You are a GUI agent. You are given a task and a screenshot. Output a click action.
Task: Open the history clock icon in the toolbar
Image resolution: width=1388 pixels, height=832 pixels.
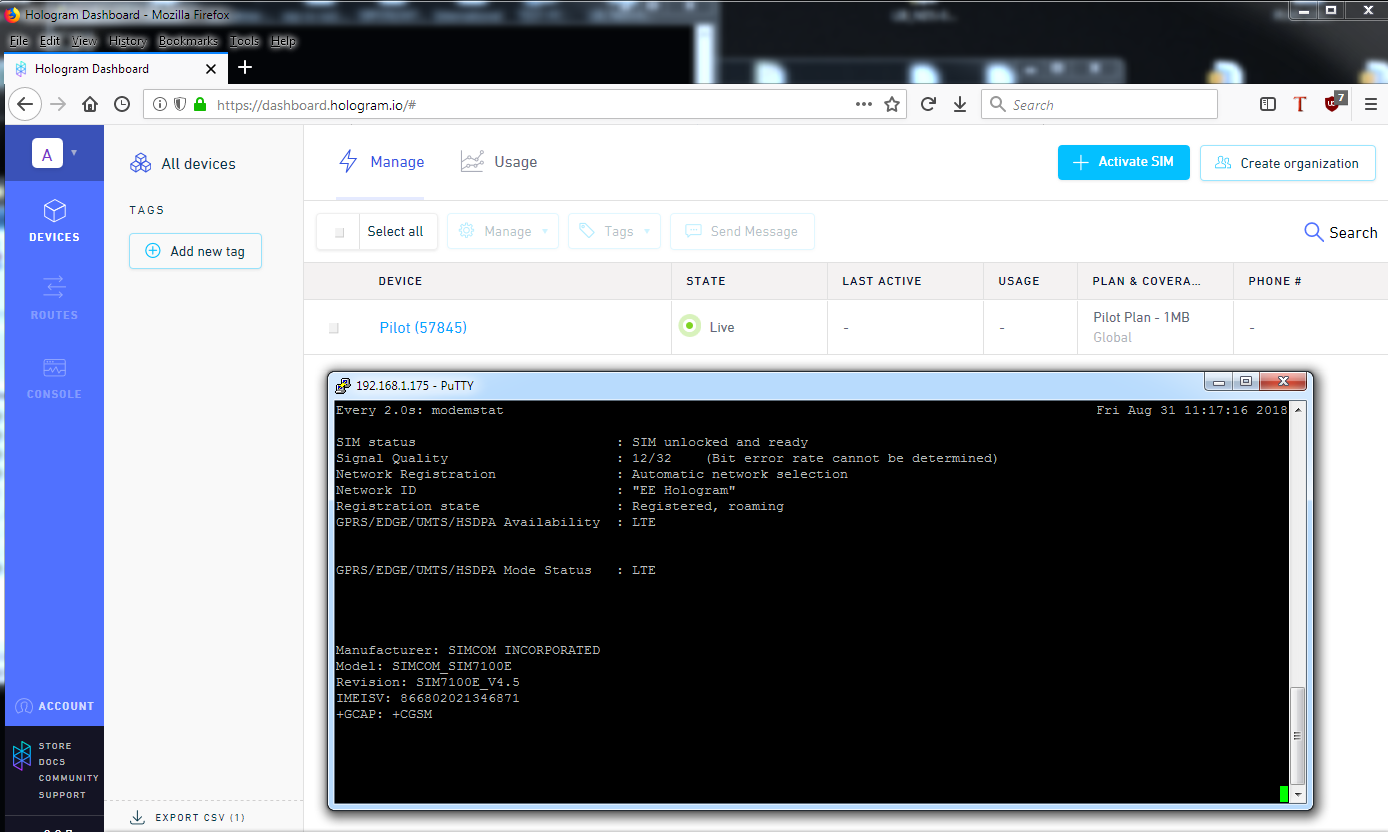[122, 104]
